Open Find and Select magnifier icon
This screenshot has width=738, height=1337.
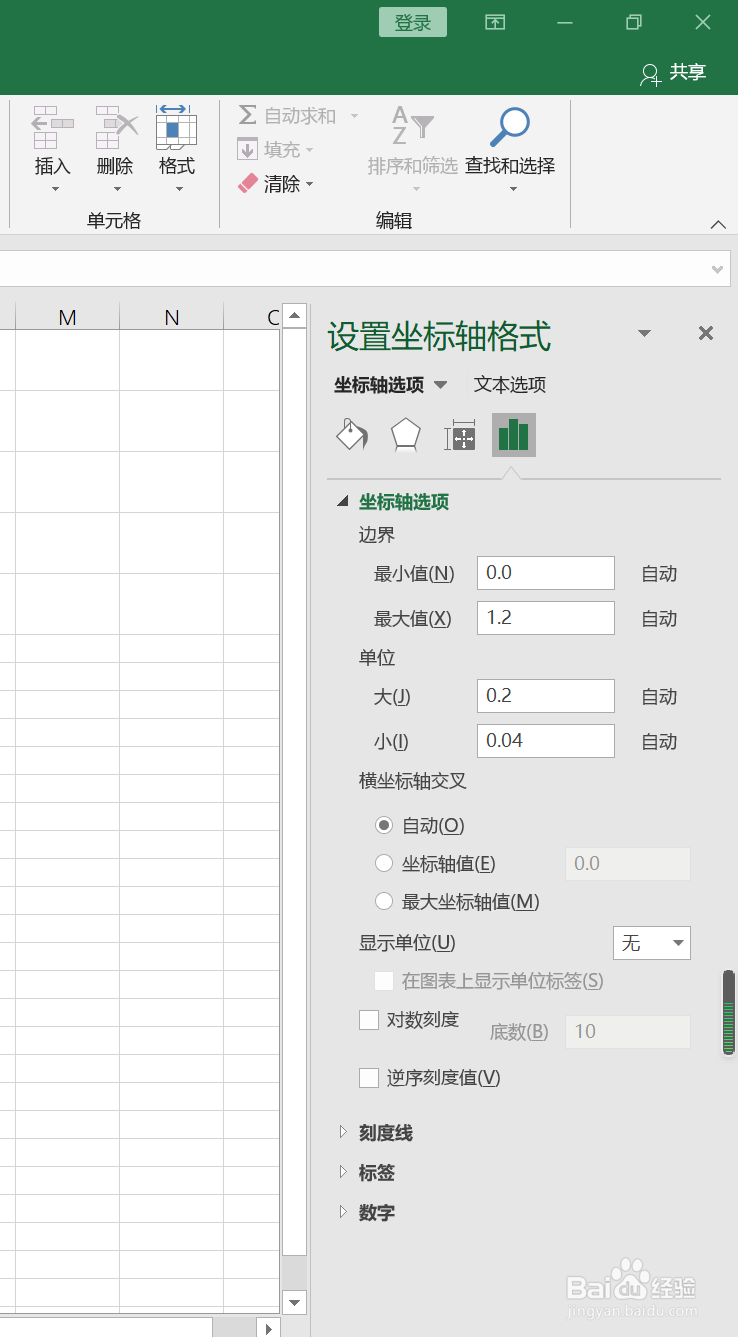pos(510,127)
